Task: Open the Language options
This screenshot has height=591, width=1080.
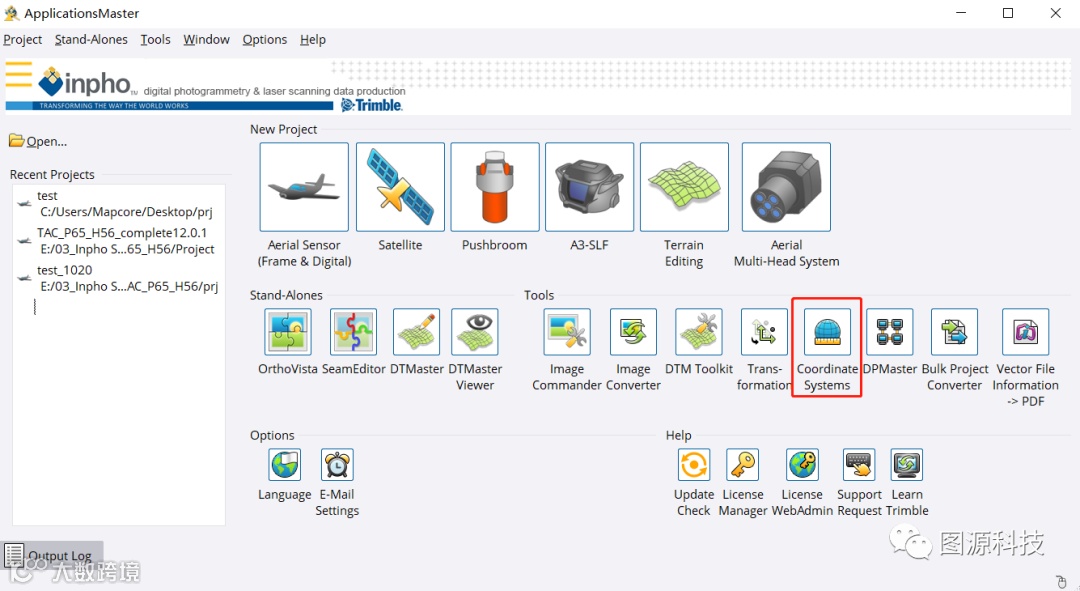Action: (x=284, y=465)
